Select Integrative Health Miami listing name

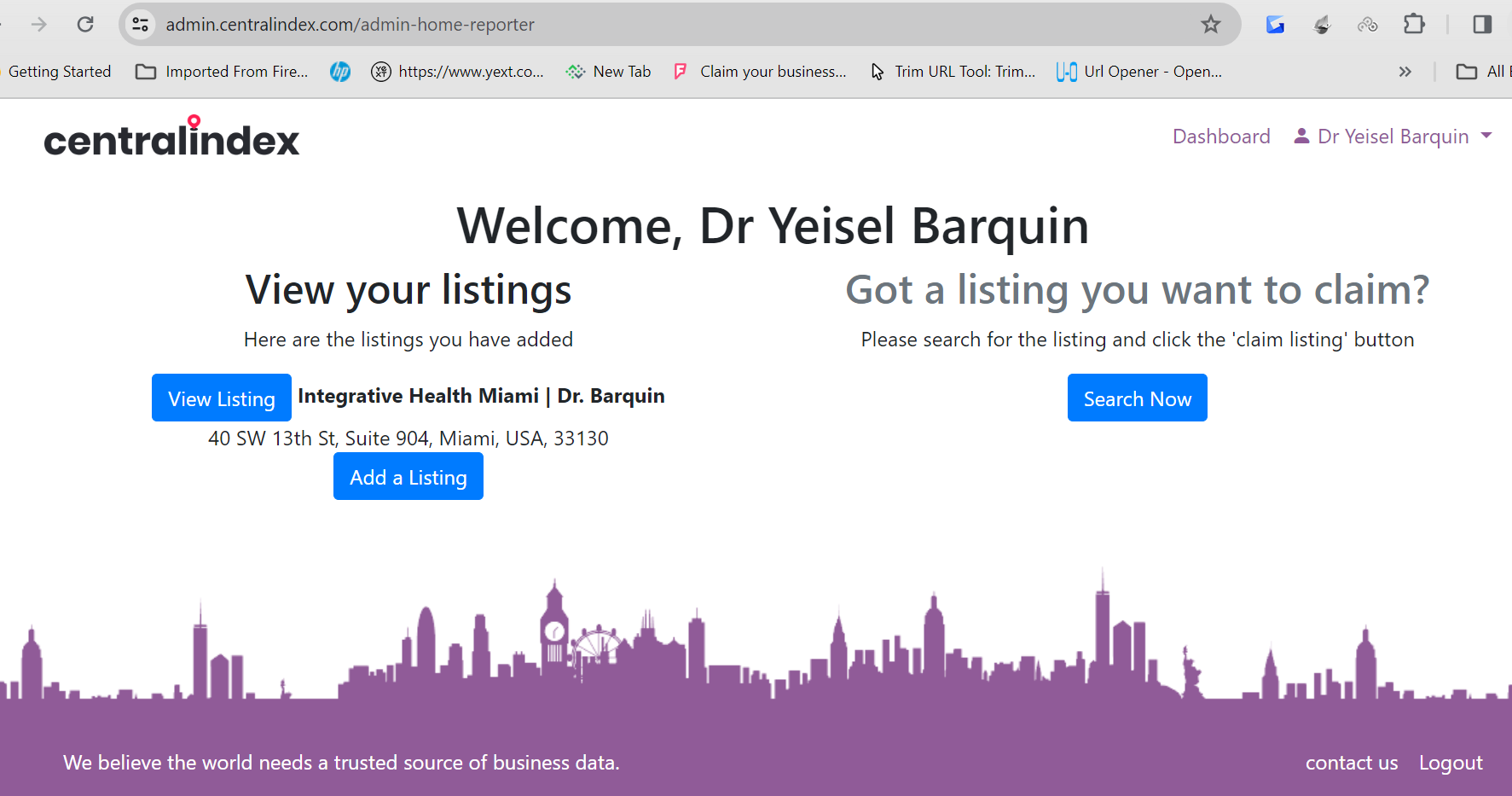coord(481,396)
